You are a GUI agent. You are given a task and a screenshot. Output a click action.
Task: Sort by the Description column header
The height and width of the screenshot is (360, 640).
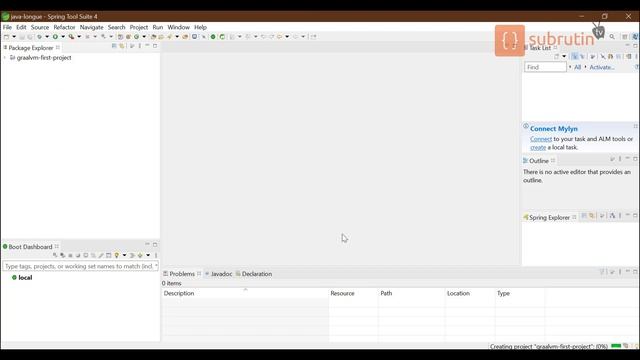[245, 293]
